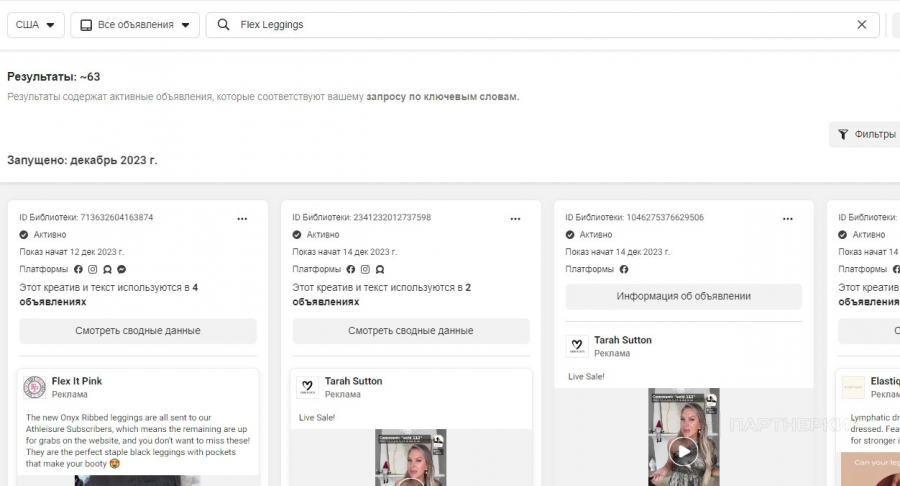Click ID Библиотеки: 2341232012737598 text
Screen dimensions: 900x486
pyautogui.click(x=362, y=217)
